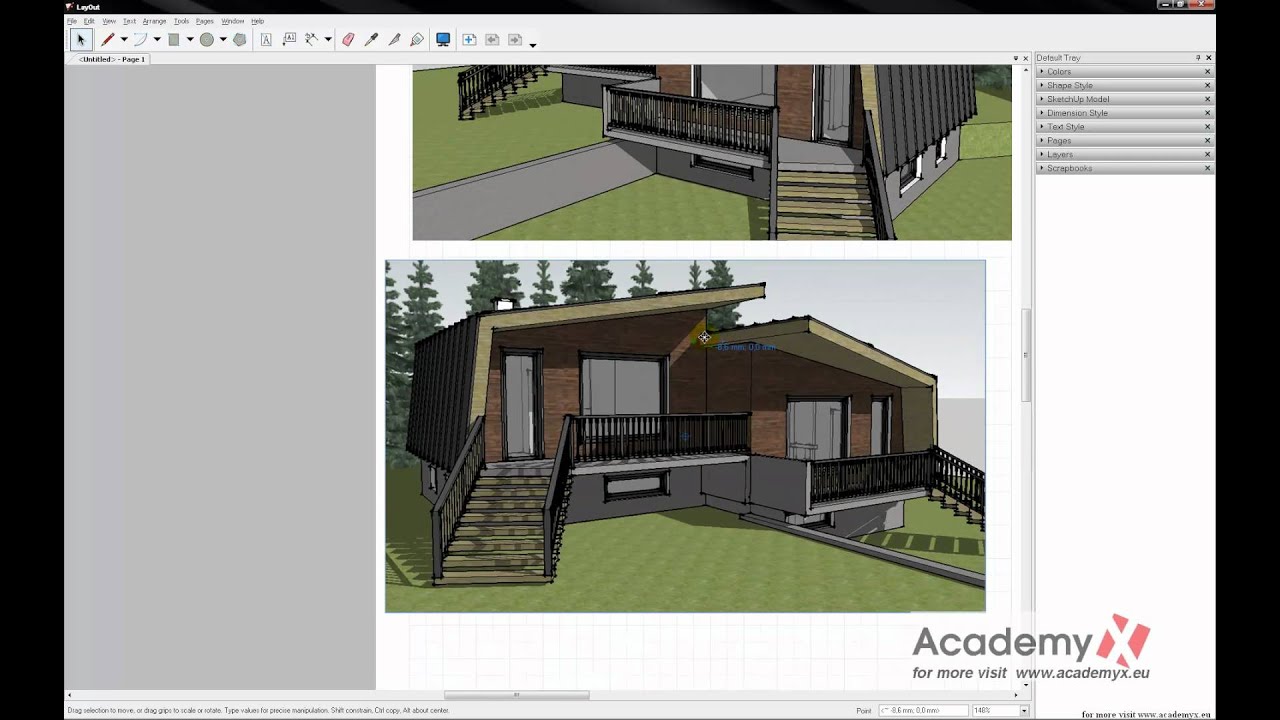Close the Default Tray

coord(1208,58)
